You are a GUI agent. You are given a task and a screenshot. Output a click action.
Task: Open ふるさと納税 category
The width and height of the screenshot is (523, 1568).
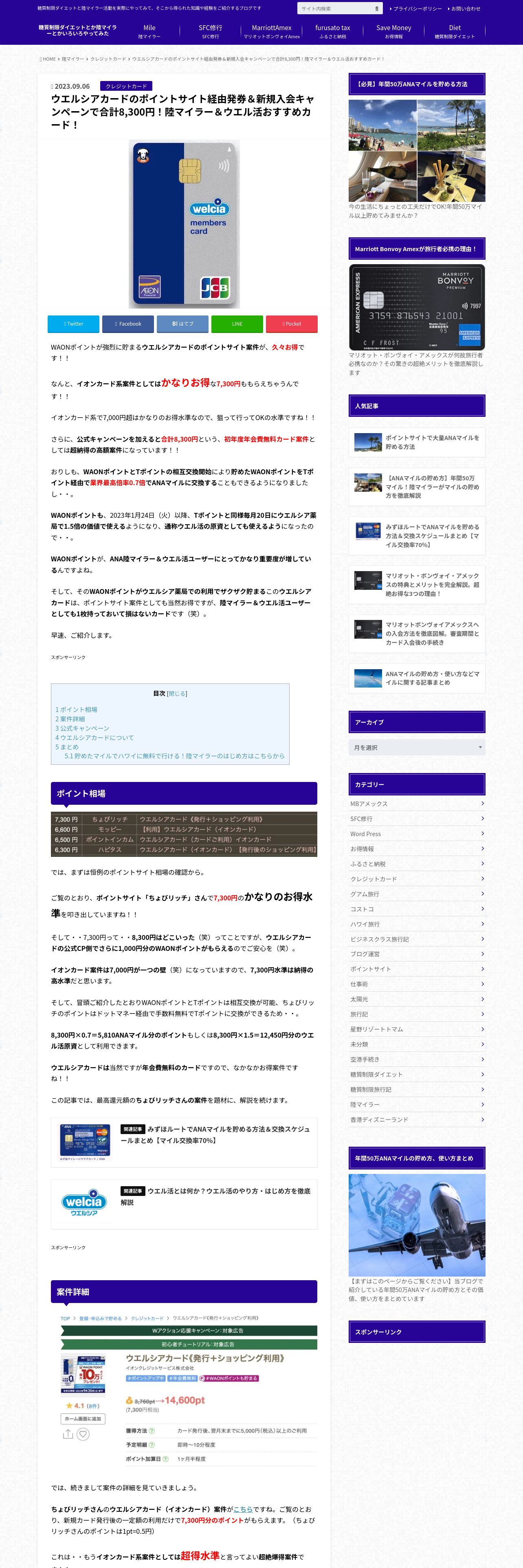click(x=416, y=864)
